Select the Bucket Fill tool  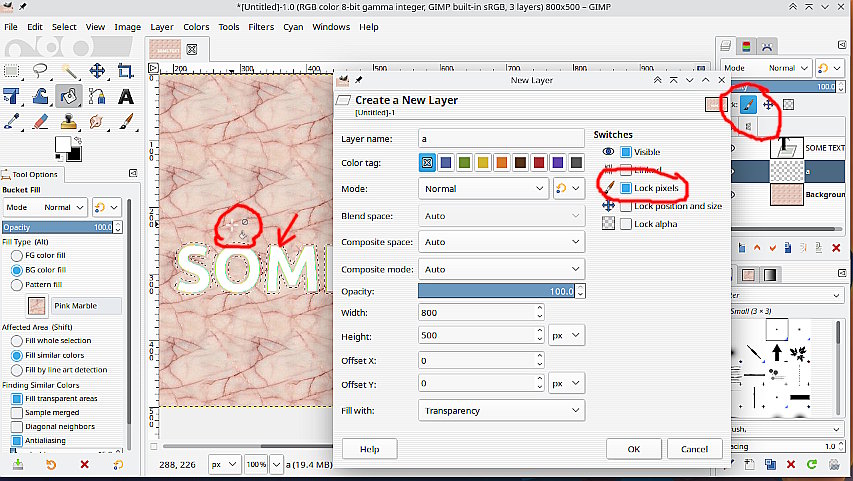click(69, 96)
